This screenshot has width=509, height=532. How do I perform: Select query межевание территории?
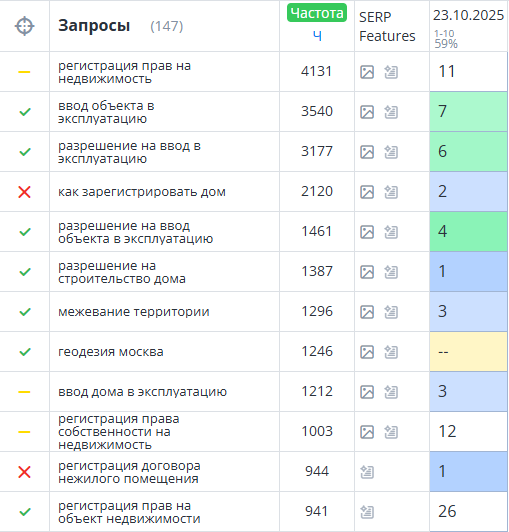click(x=134, y=312)
